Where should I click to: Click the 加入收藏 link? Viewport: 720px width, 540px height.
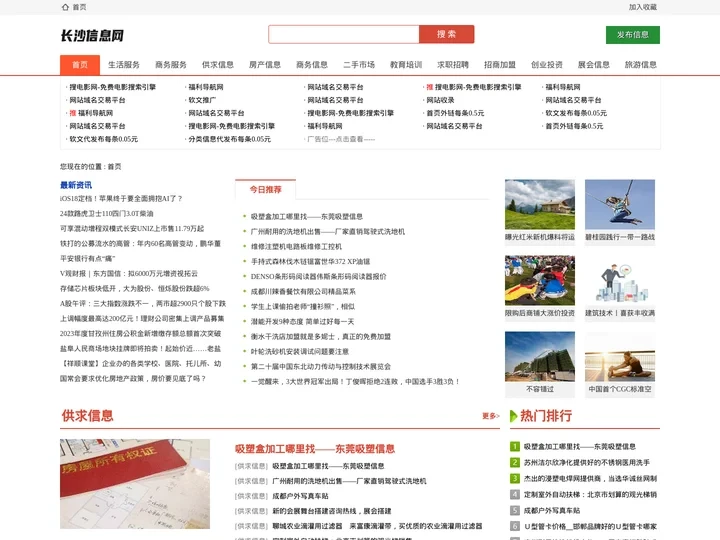[642, 7]
